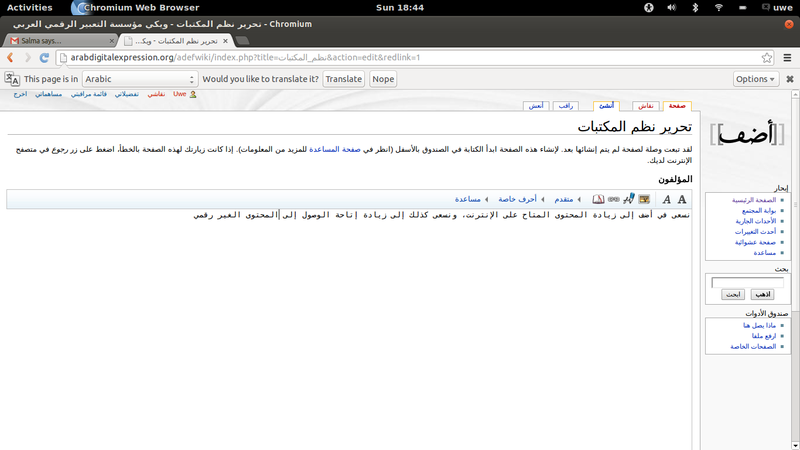
Task: Click the browser forward arrow
Action: (x=28, y=58)
